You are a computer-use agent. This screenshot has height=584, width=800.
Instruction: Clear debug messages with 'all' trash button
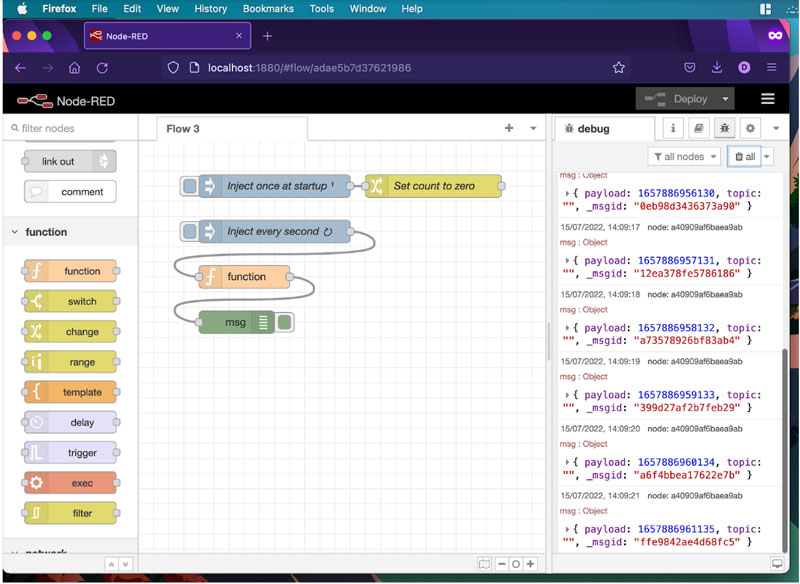point(744,156)
